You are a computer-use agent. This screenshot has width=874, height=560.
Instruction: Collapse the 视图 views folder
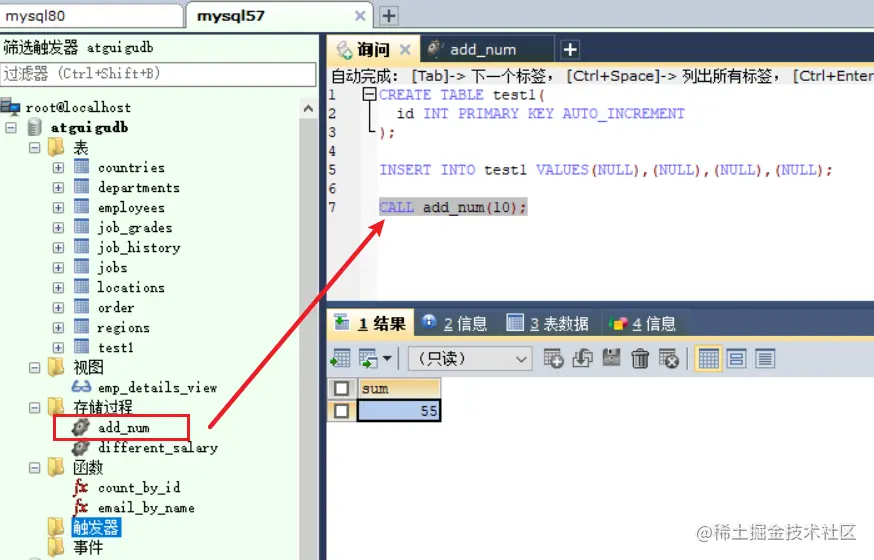[35, 368]
